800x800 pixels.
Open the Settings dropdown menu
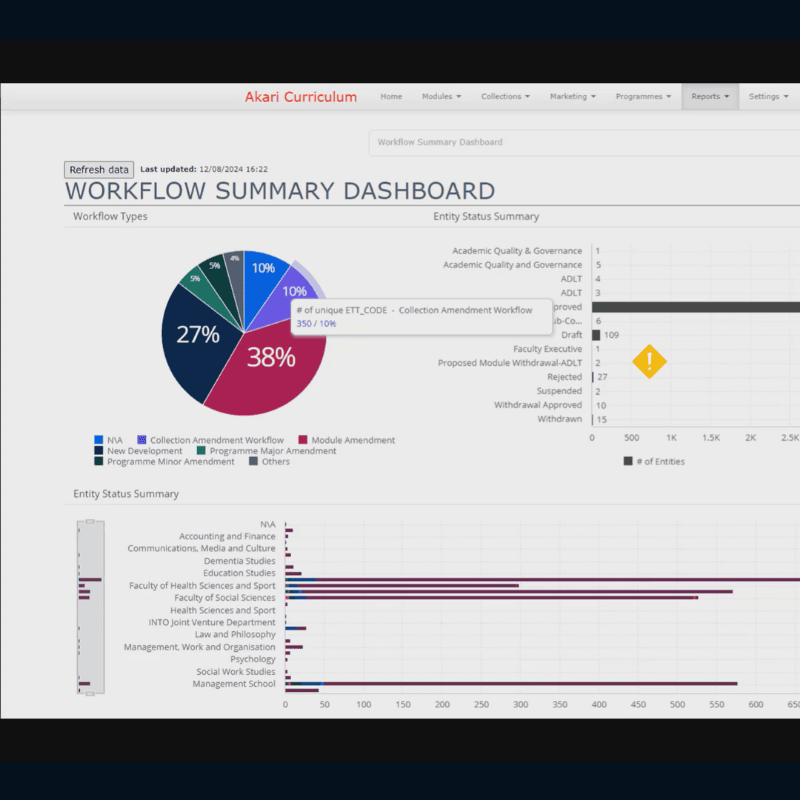coord(768,97)
